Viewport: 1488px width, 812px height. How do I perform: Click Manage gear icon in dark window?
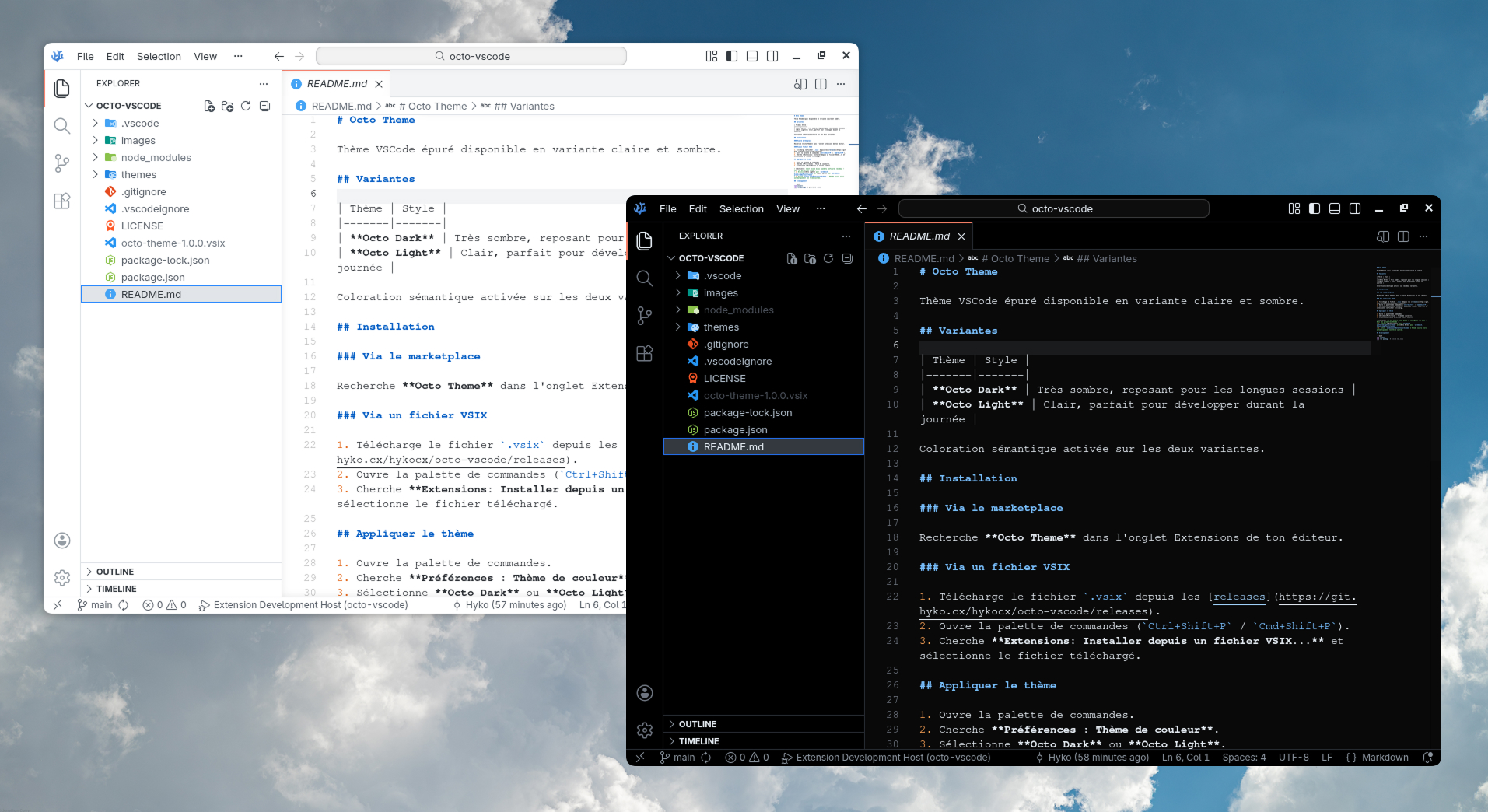644,730
